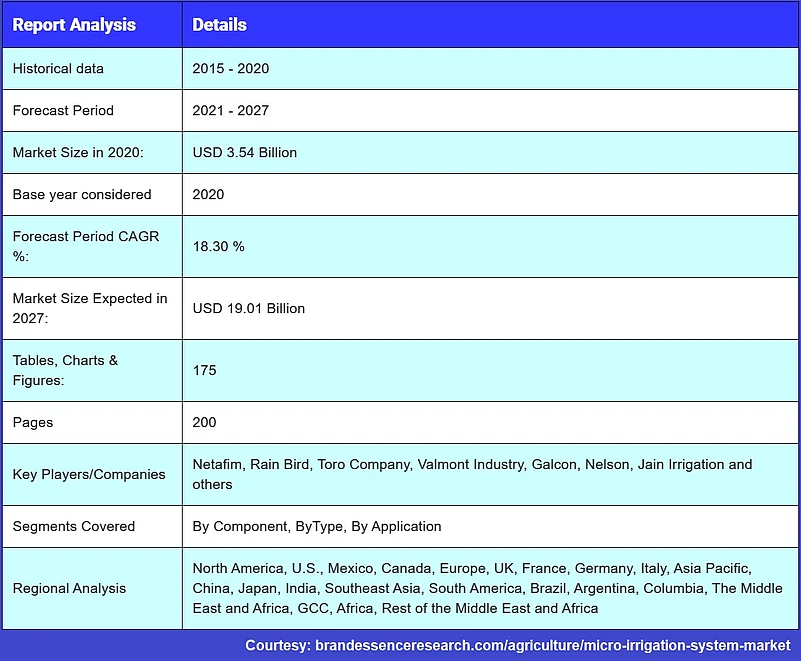
Task: Click the Netafim, Rain Bird companies list
Action: [472, 474]
